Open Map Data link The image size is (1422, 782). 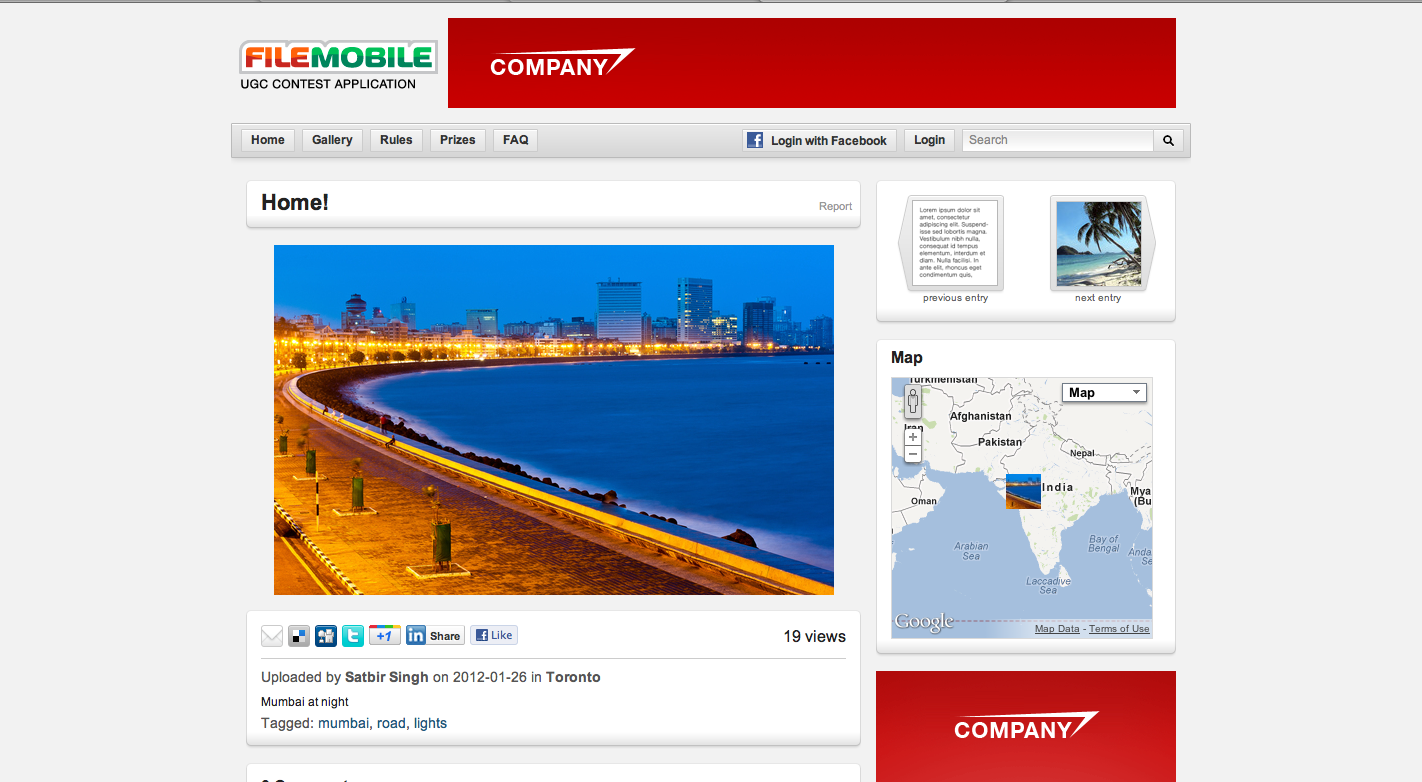1057,629
